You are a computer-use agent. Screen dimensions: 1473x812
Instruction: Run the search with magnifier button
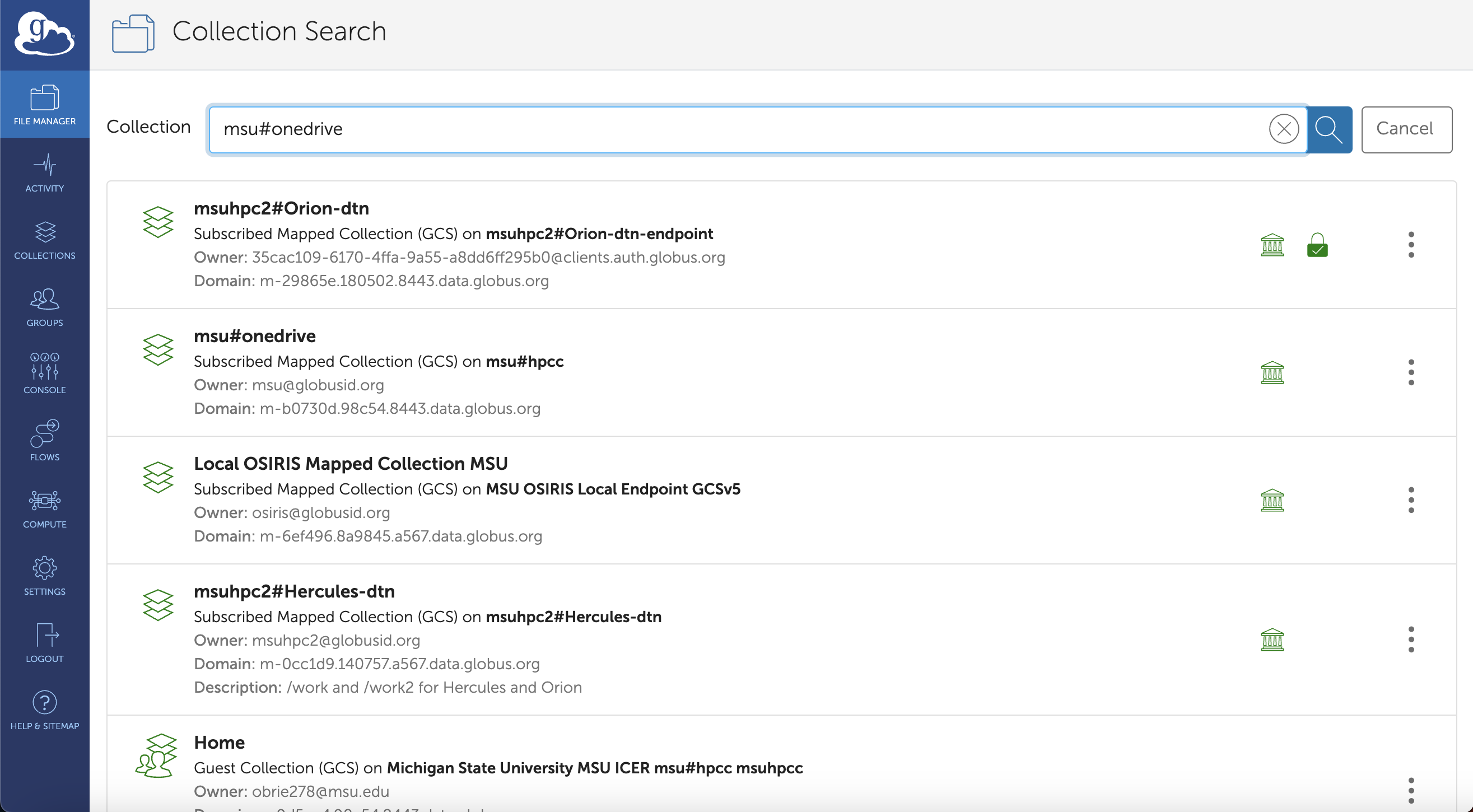[1329, 129]
